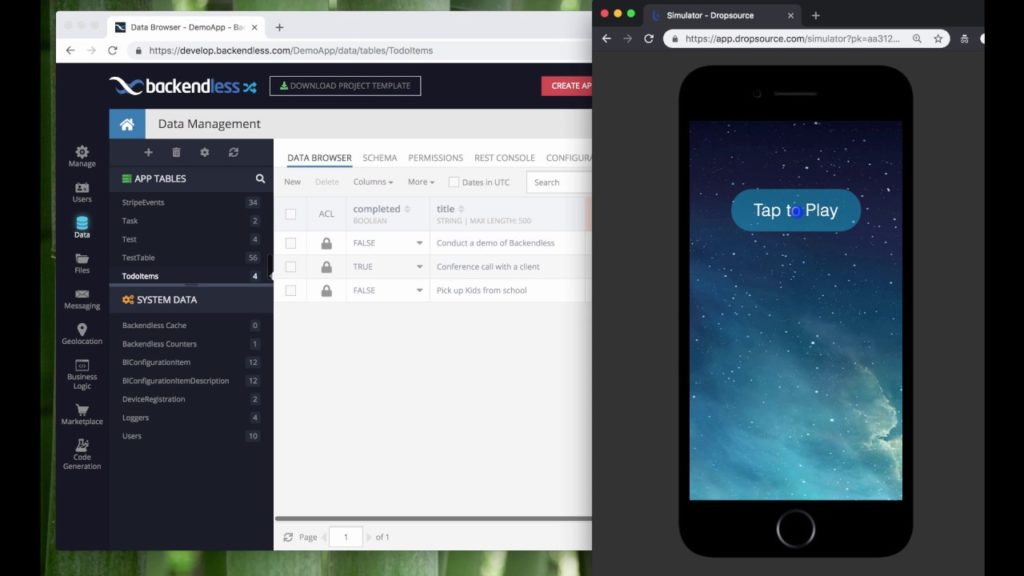Click the home icon beside Data Management

(x=127, y=124)
